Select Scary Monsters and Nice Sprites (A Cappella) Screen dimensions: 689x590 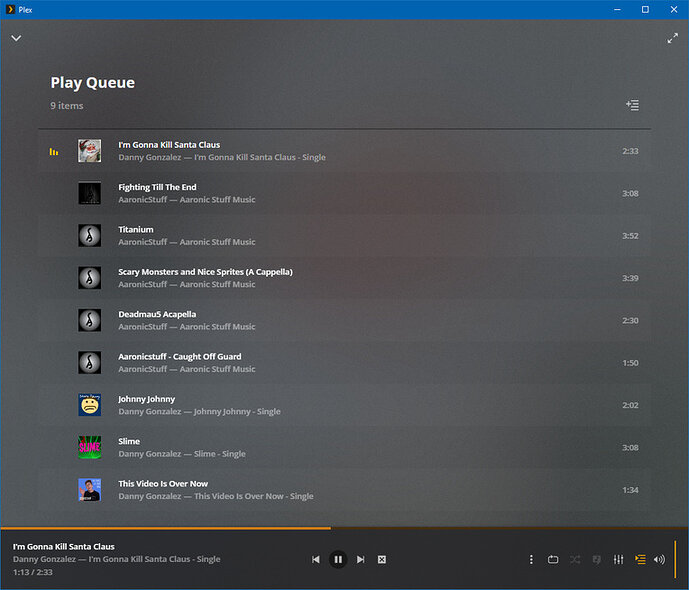[x=205, y=272]
